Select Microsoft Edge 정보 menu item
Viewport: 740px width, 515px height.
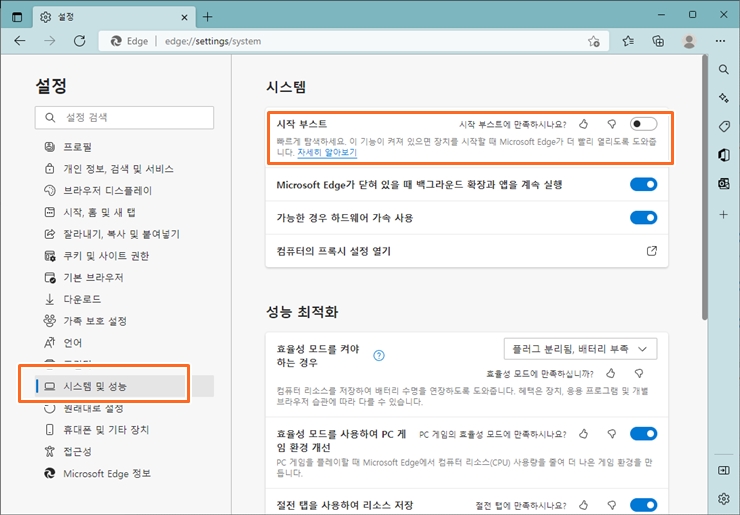124,473
